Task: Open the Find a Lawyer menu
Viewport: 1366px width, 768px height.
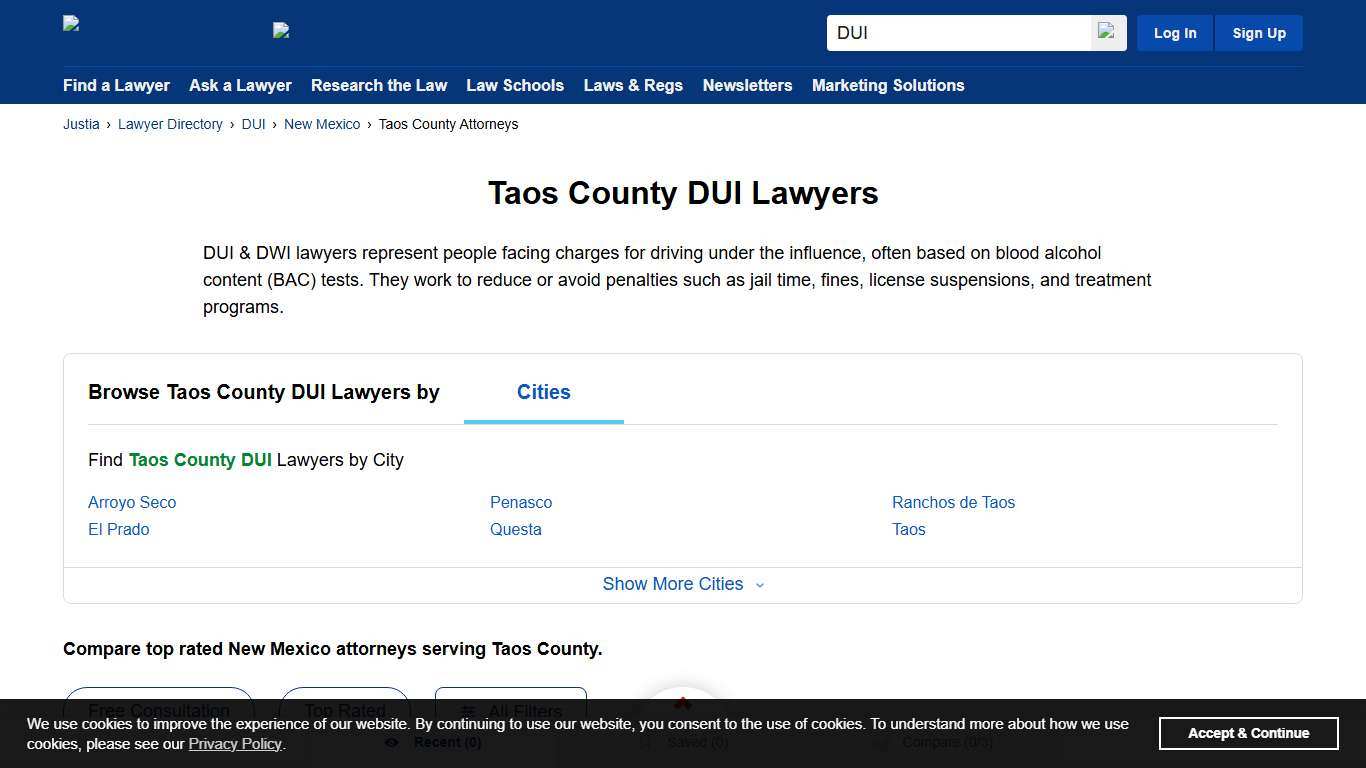Action: coord(116,85)
